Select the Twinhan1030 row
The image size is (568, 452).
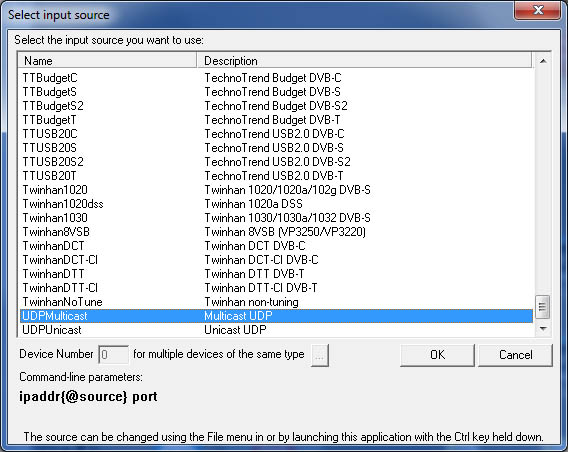click(276, 218)
